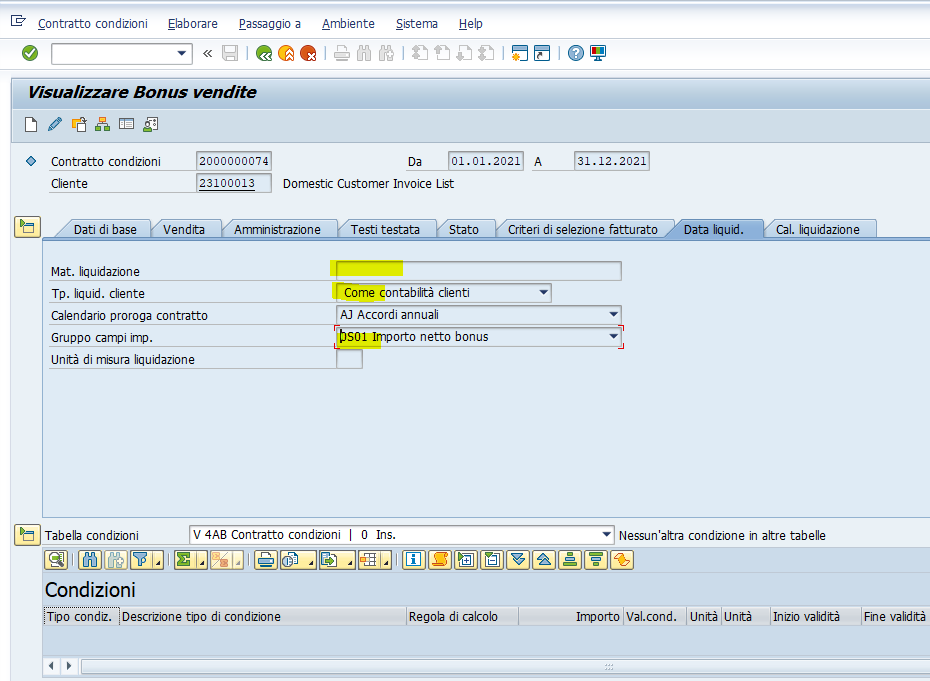Open the Passaggio a menu
This screenshot has width=930, height=681.
pos(269,24)
